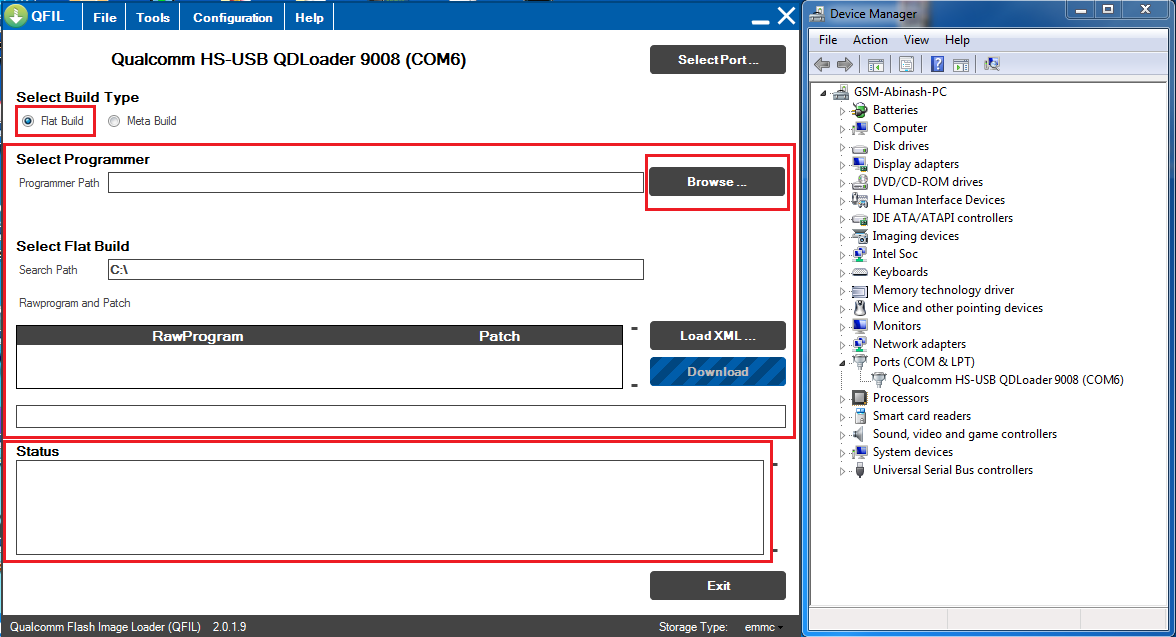The image size is (1176, 637).
Task: Select the Flat Build radio button
Action: (26, 120)
